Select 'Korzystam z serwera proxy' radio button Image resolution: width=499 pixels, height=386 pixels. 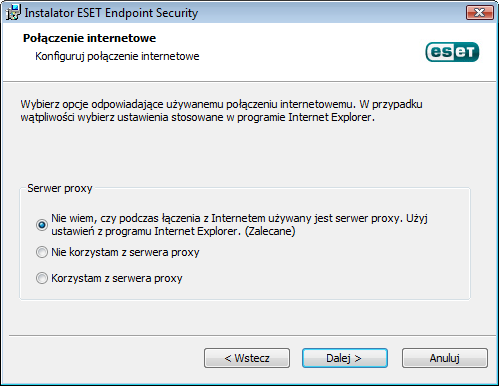click(42, 278)
